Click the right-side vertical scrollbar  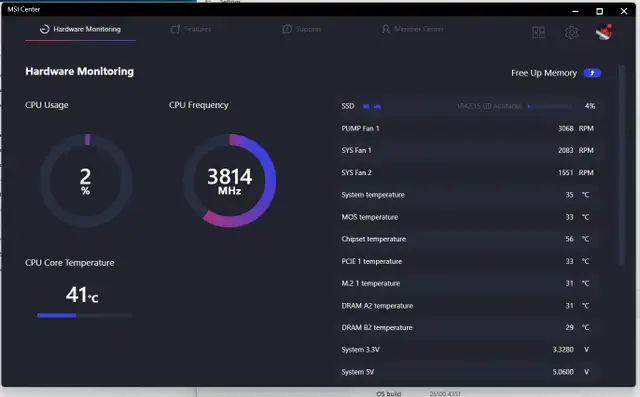click(x=622, y=165)
